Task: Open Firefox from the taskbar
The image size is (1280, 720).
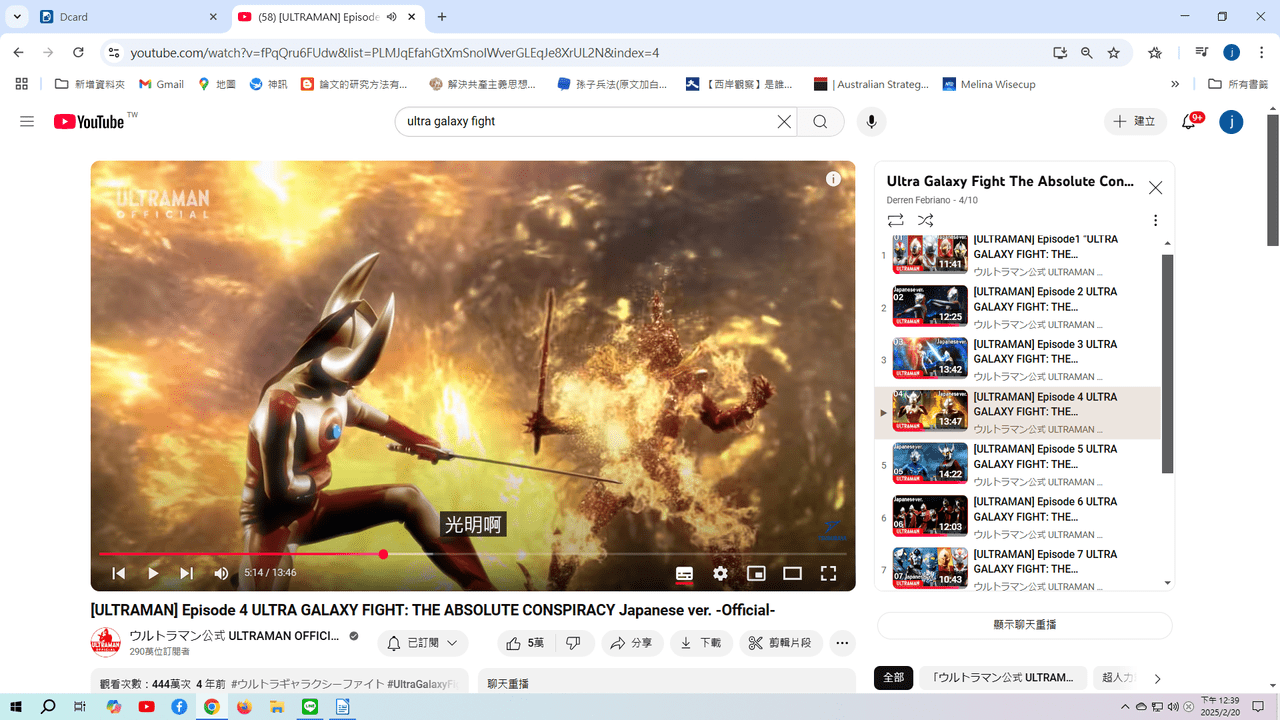Action: 244,706
